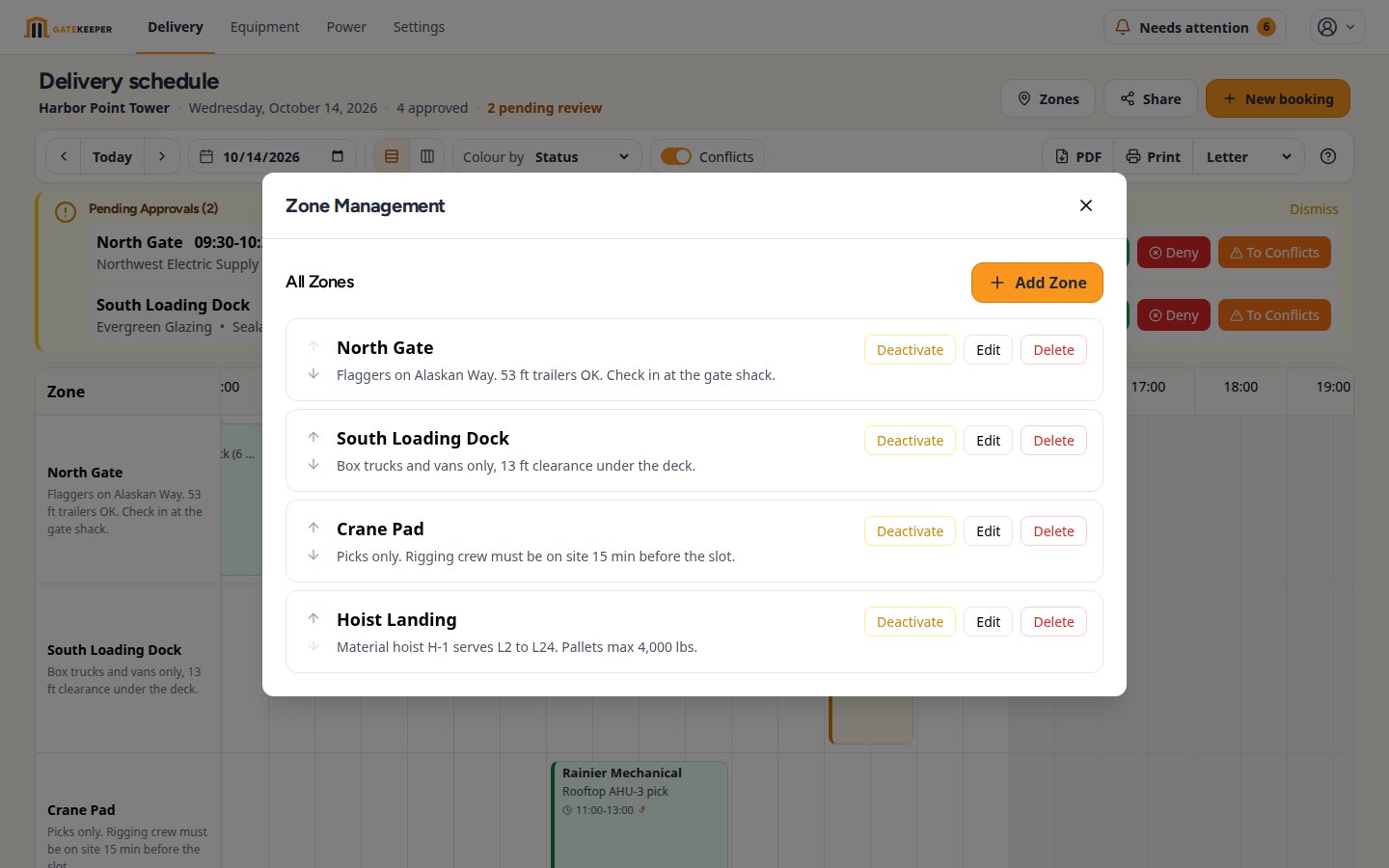Image resolution: width=1389 pixels, height=868 pixels.
Task: Open the date picker calendar icon
Action: tap(338, 156)
